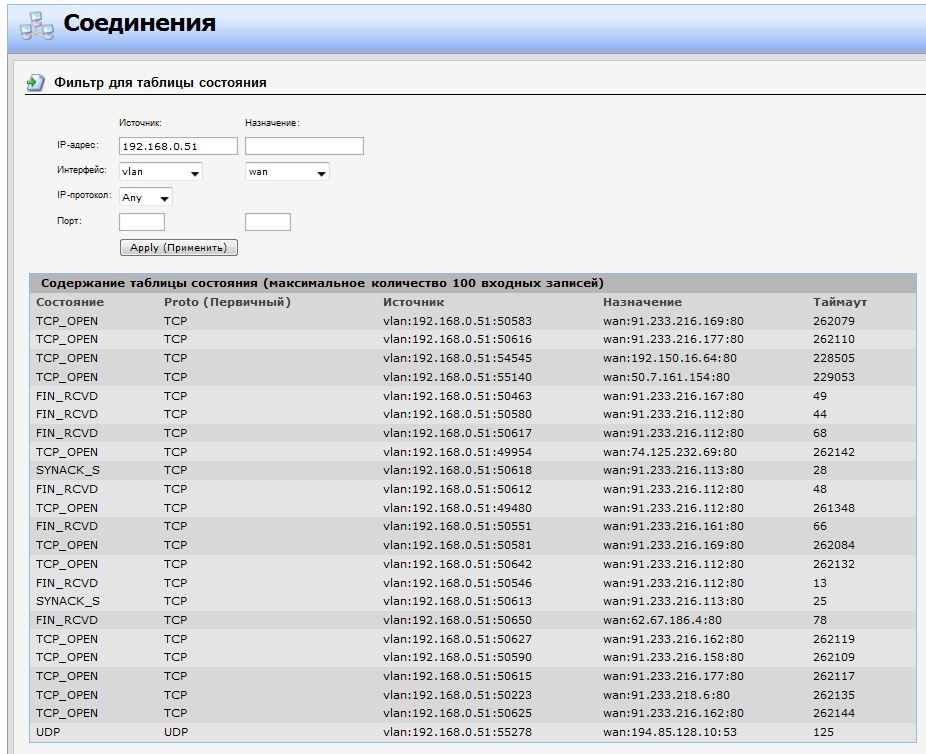Viewport: 926px width, 754px height.
Task: Click the Источник column header
Action: coord(413,302)
